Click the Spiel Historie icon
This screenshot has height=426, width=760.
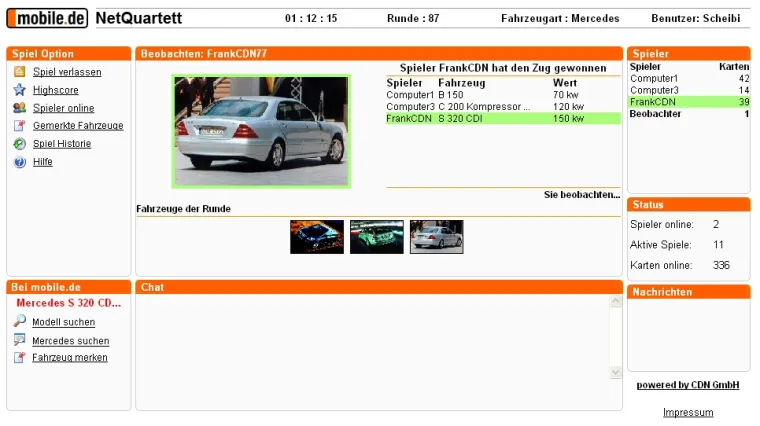click(19, 143)
